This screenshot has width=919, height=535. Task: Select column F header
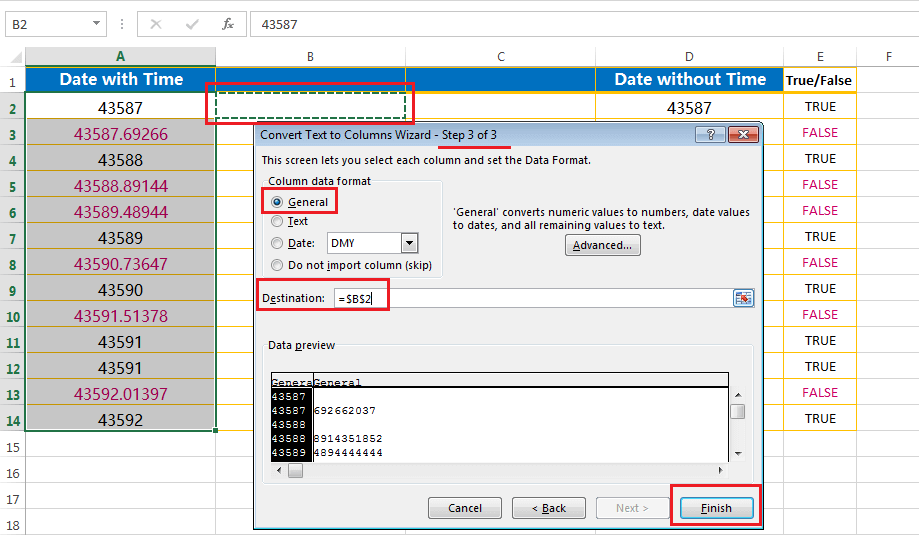(889, 57)
